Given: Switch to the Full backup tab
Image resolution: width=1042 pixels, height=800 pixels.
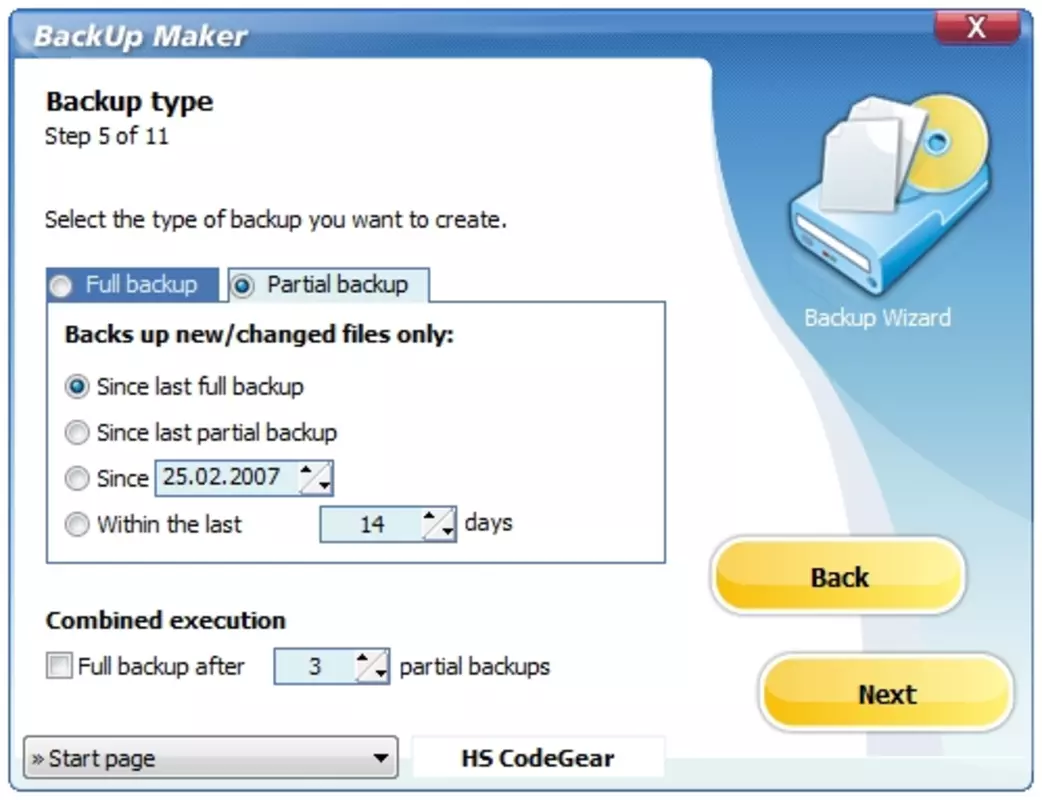Looking at the screenshot, I should [132, 285].
